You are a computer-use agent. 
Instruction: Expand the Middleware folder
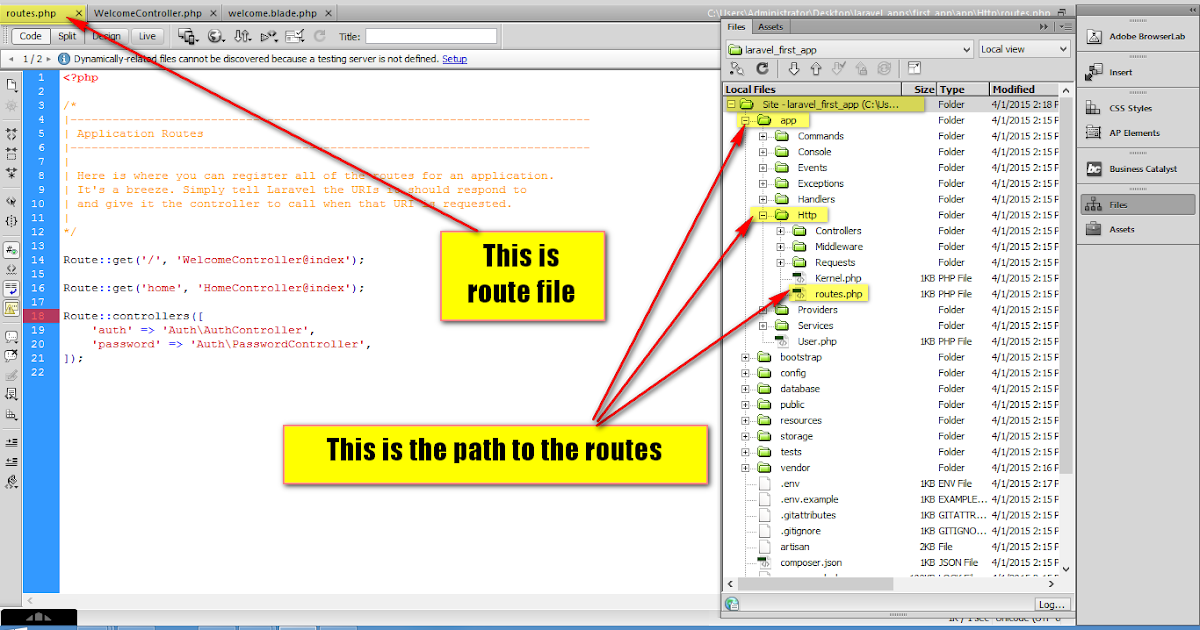pyautogui.click(x=780, y=247)
